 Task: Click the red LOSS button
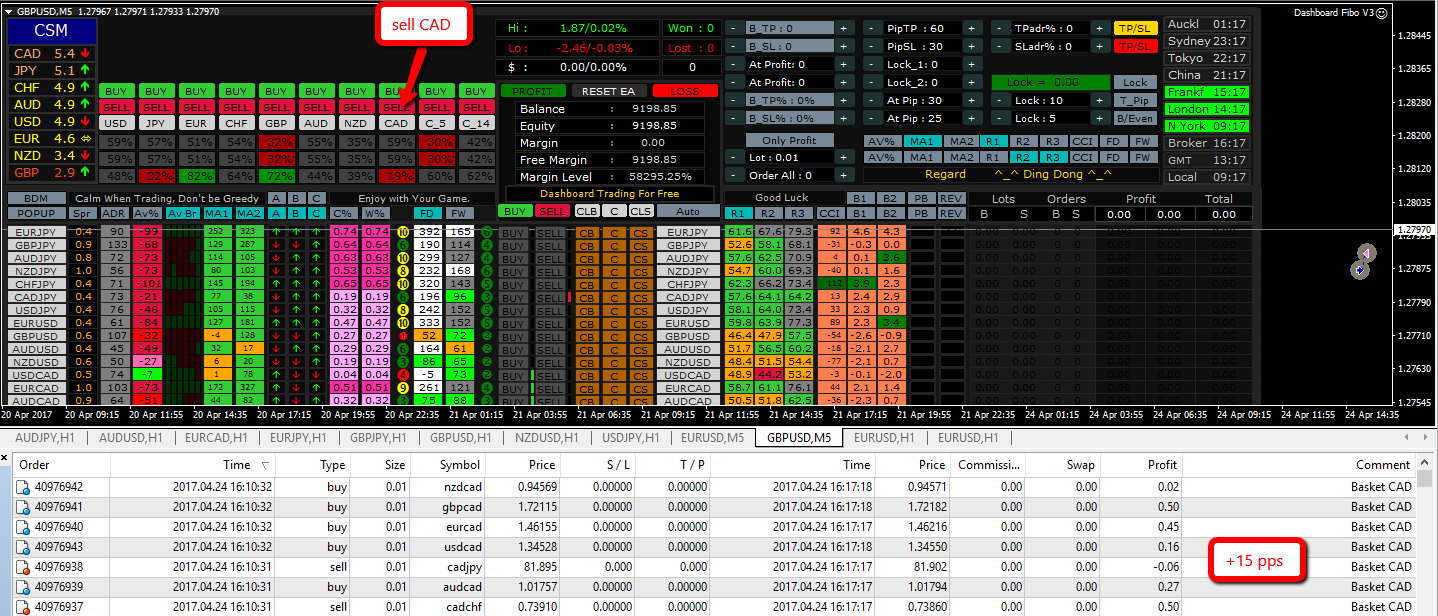coord(685,90)
